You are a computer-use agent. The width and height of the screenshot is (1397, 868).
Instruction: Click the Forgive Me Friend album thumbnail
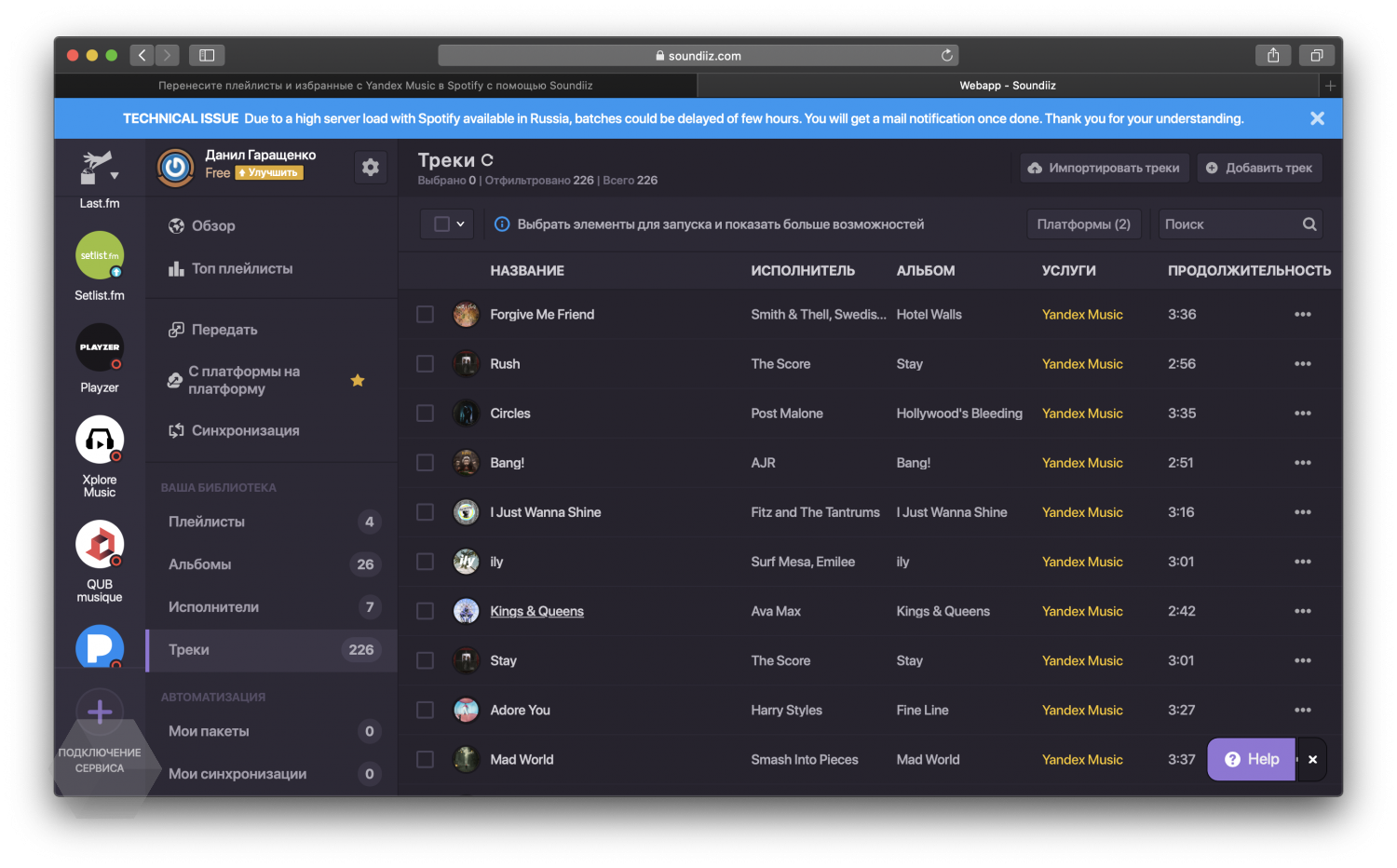pyautogui.click(x=466, y=314)
